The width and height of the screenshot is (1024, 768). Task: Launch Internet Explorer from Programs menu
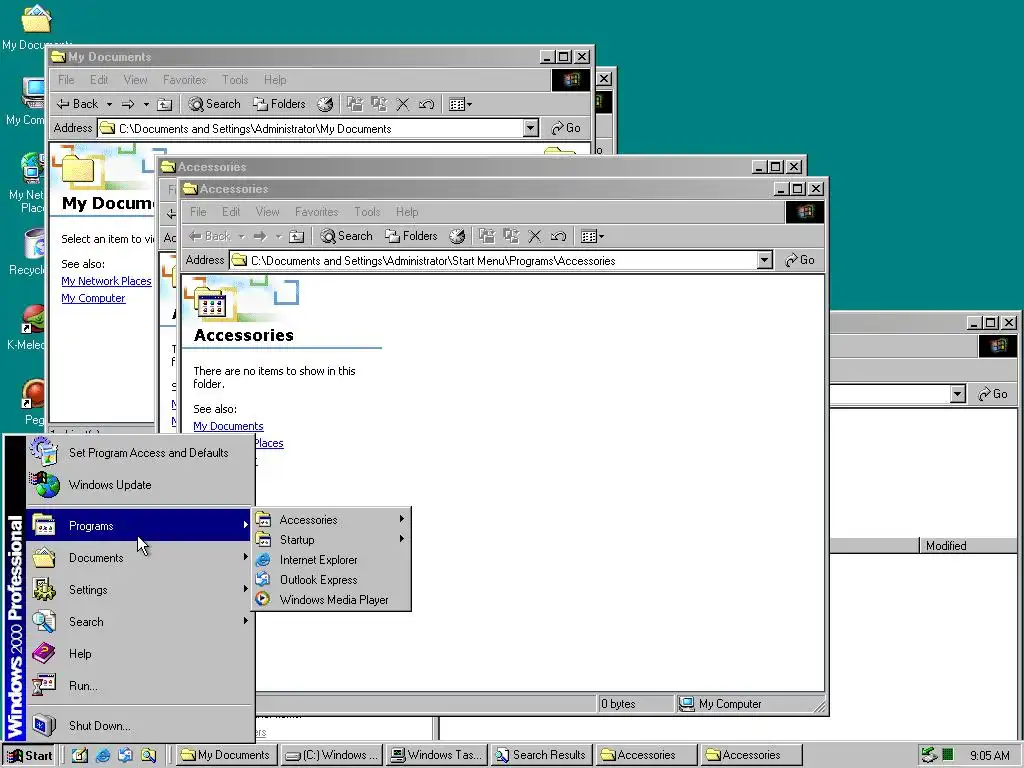[x=331, y=560]
